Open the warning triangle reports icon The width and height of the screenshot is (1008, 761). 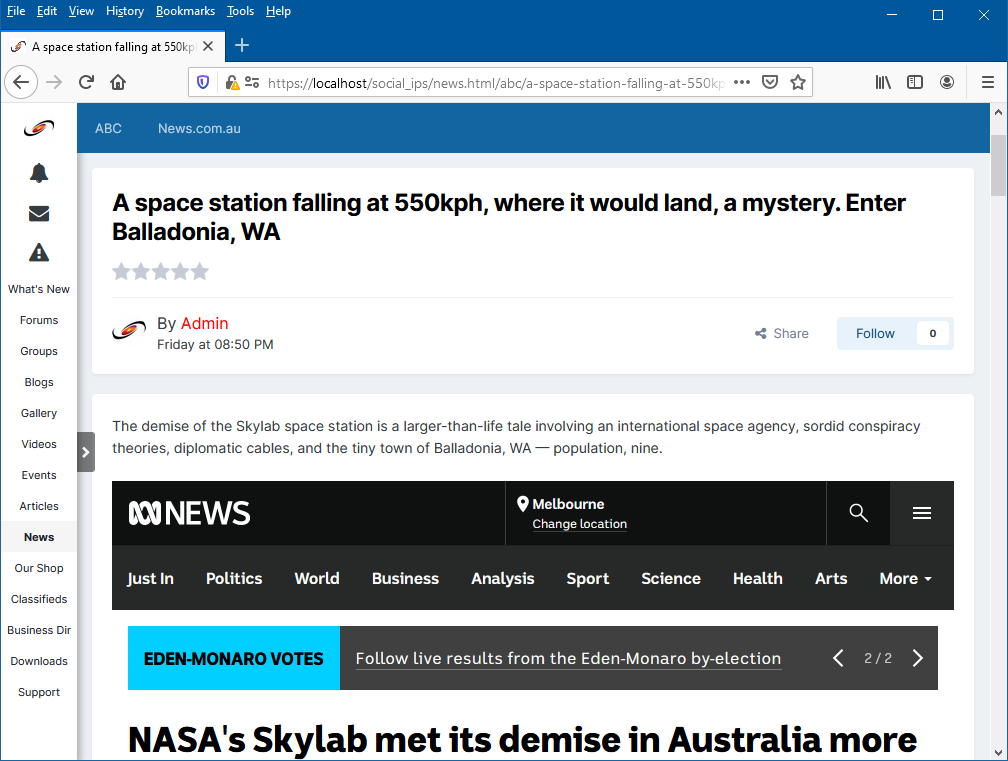pos(39,253)
